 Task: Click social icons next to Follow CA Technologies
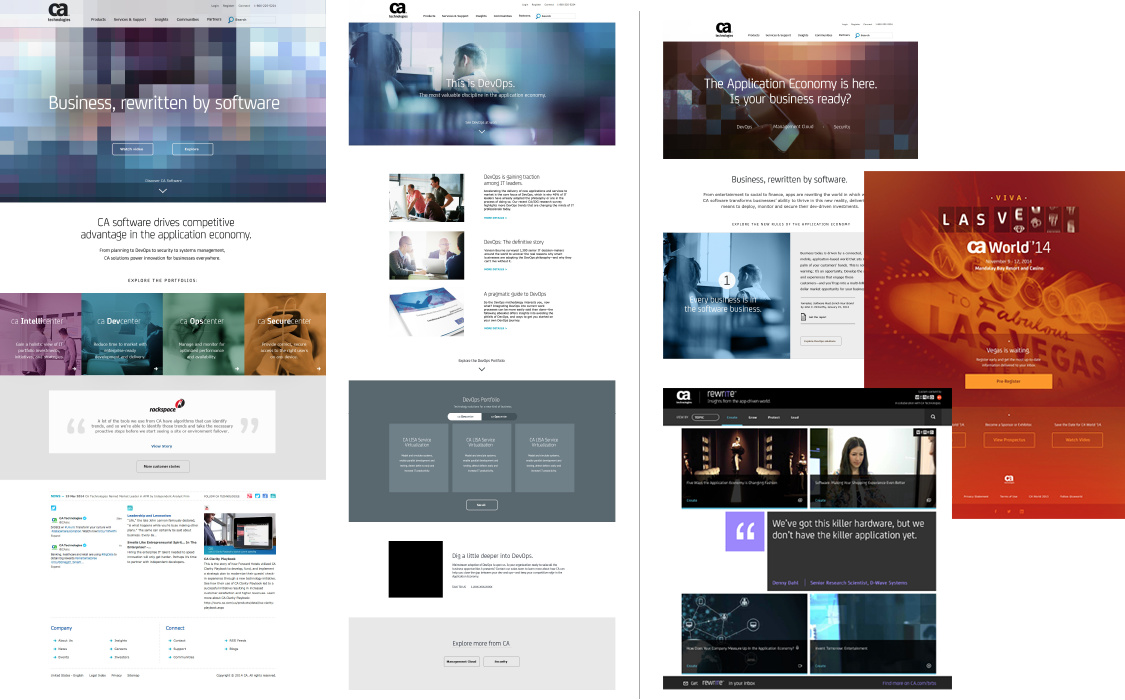(261, 496)
